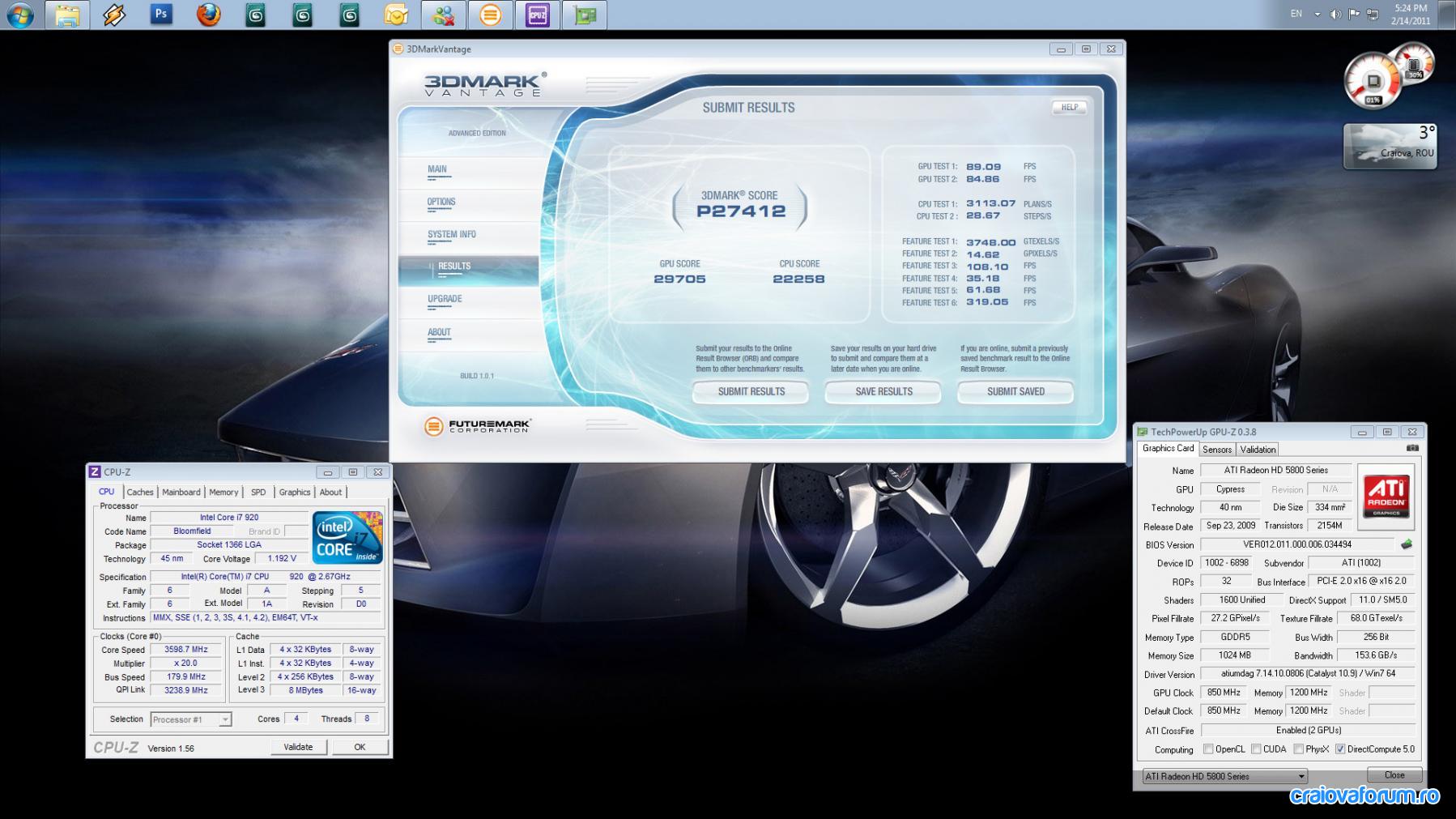This screenshot has height=819, width=1456.
Task: Click the Futuremark Corporation logo
Action: click(478, 426)
